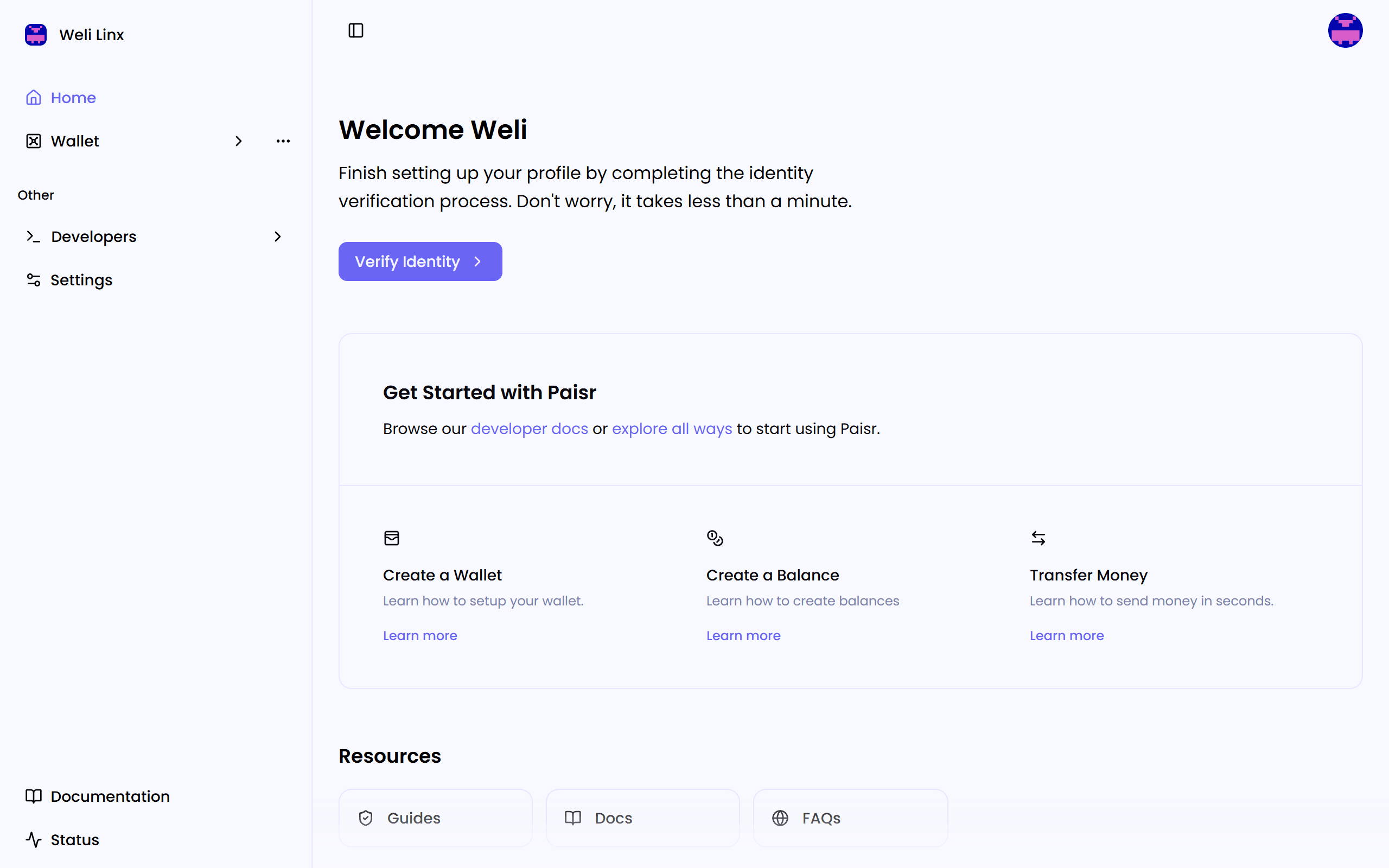Click the Status activity icon in sidebar
The image size is (1389, 868).
pyautogui.click(x=34, y=840)
